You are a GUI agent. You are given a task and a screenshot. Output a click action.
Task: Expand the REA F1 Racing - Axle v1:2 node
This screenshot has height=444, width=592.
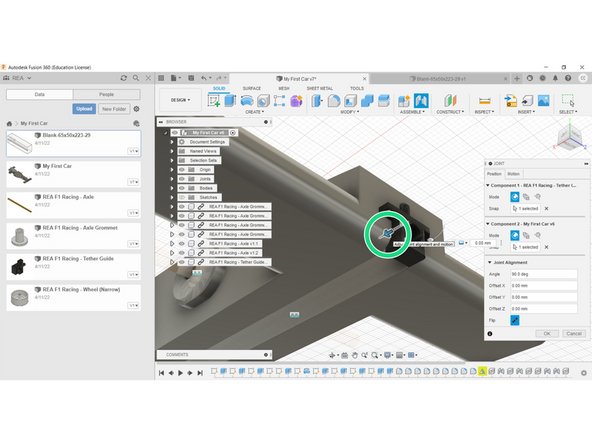[172, 253]
